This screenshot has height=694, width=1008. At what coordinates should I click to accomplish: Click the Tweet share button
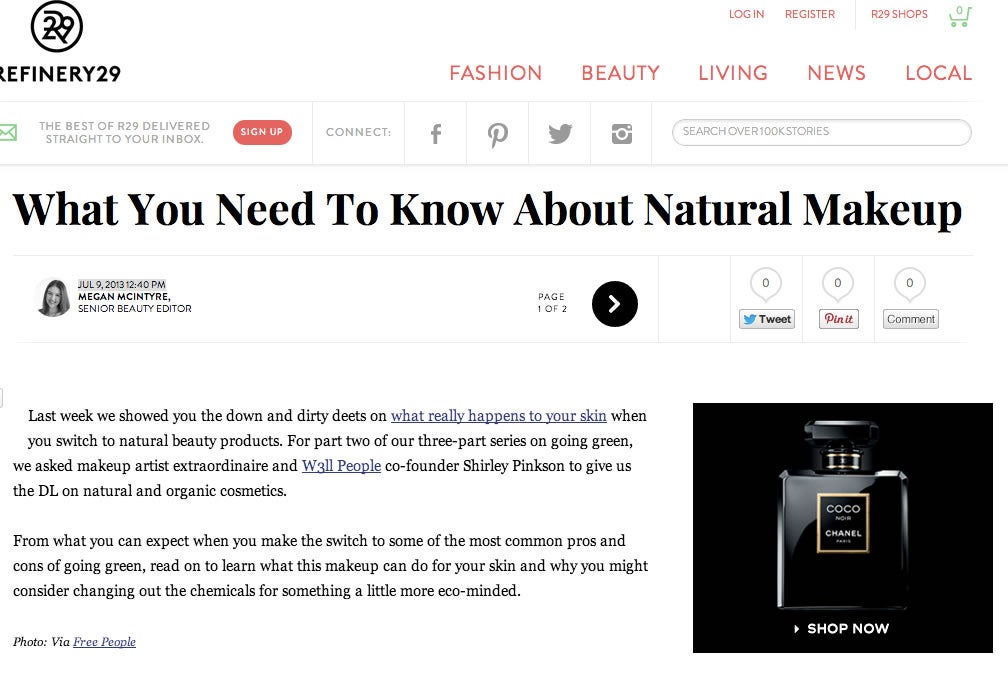click(x=767, y=319)
